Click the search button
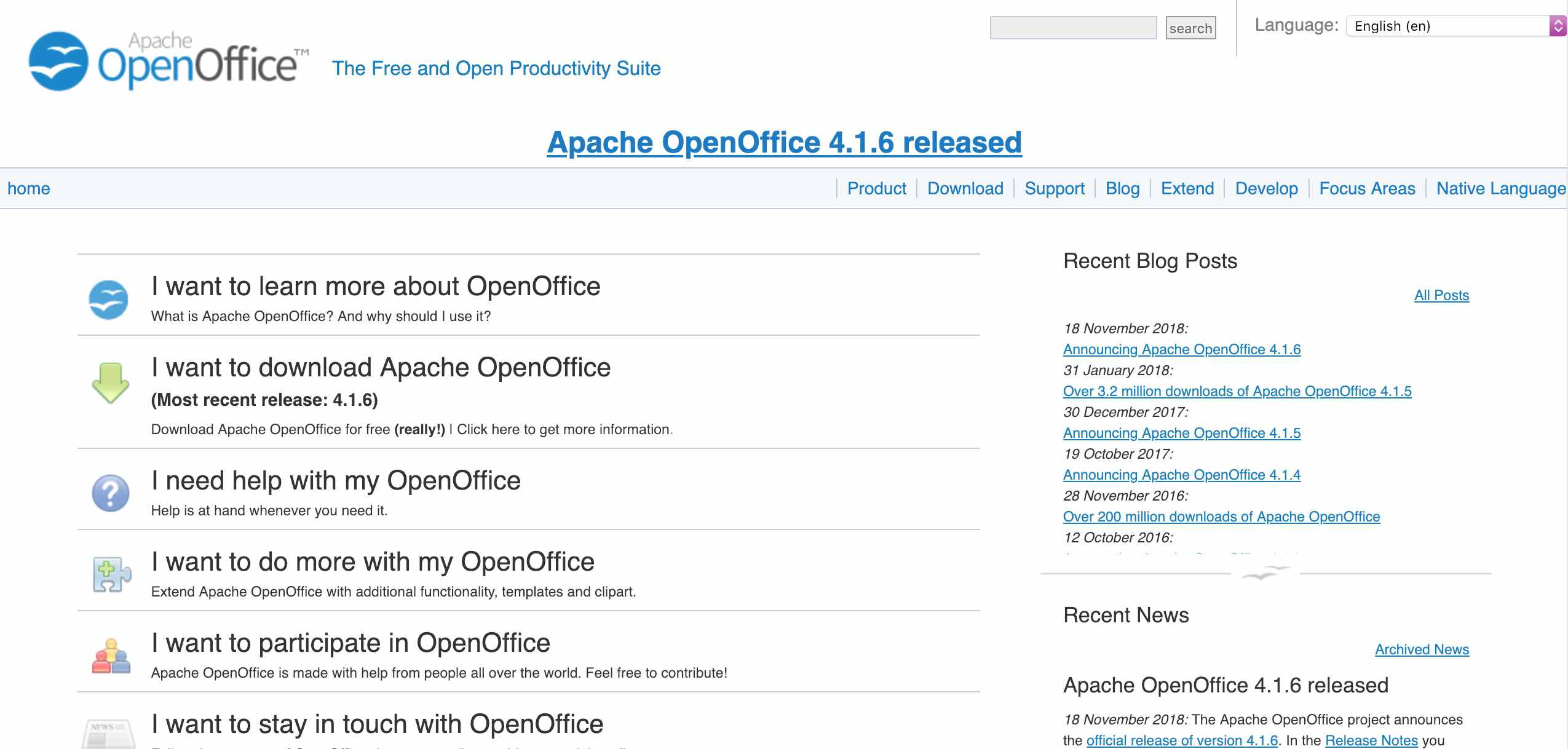The width and height of the screenshot is (1568, 749). [1190, 28]
